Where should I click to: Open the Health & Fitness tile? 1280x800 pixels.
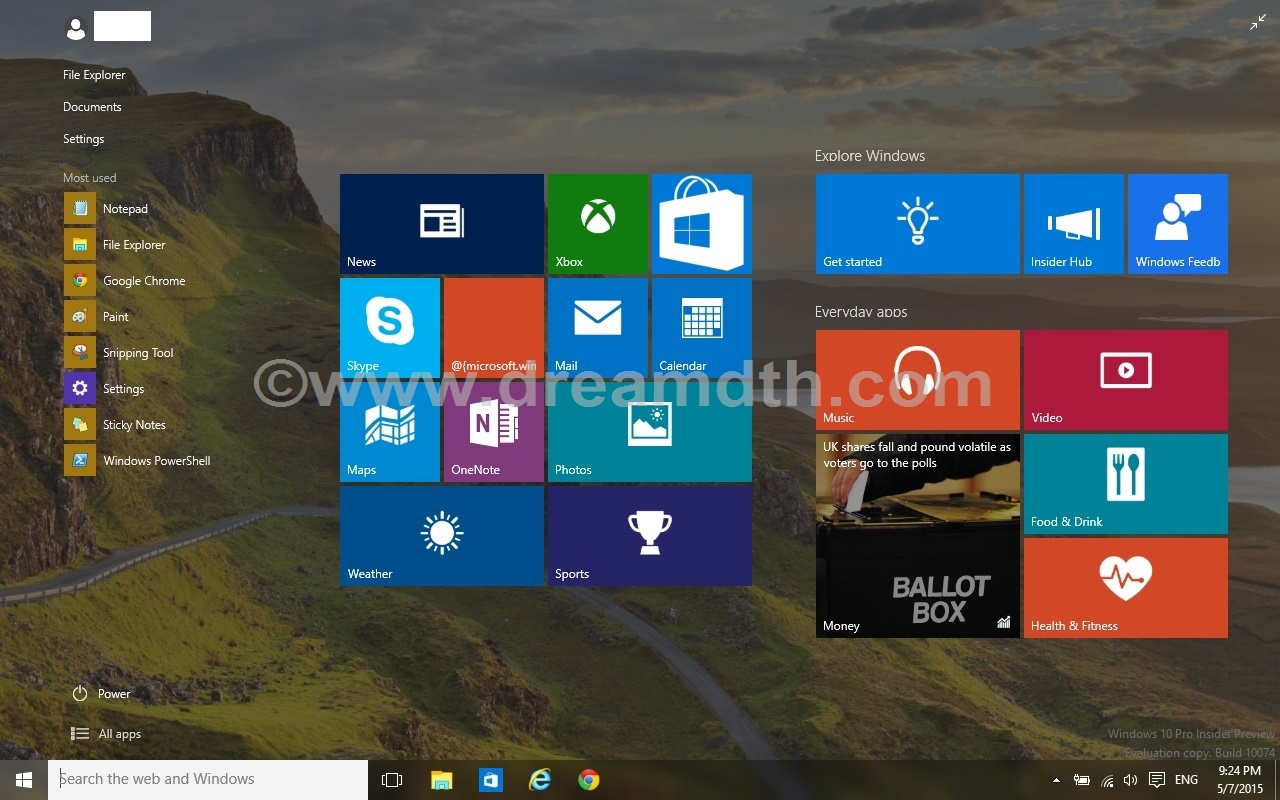[x=1126, y=588]
